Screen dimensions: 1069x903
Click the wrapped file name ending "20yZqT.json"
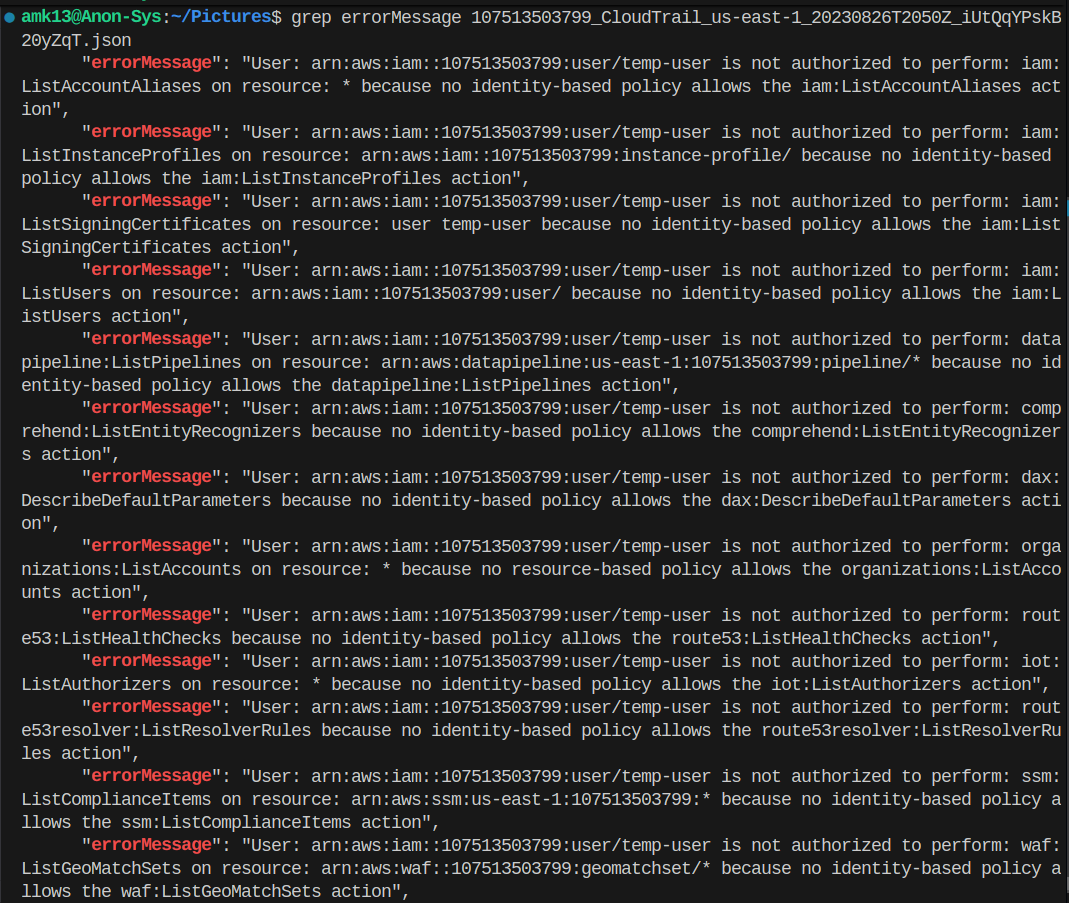tap(76, 40)
